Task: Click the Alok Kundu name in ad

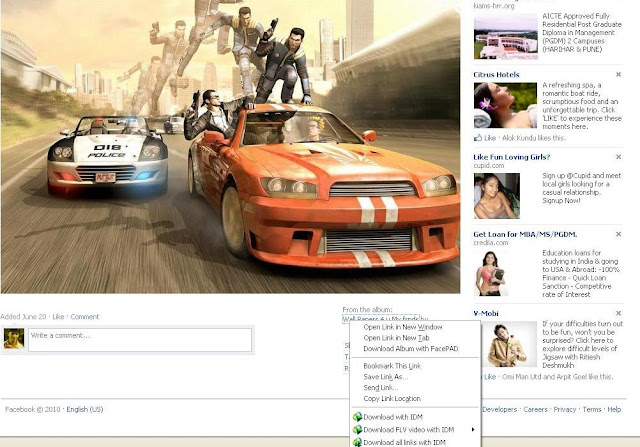Action: [520, 138]
